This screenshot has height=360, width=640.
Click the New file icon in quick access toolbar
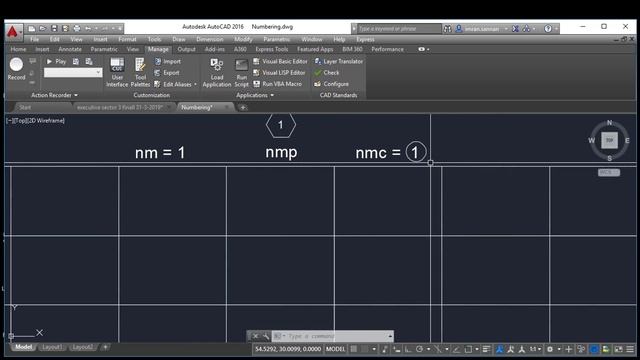click(x=32, y=28)
